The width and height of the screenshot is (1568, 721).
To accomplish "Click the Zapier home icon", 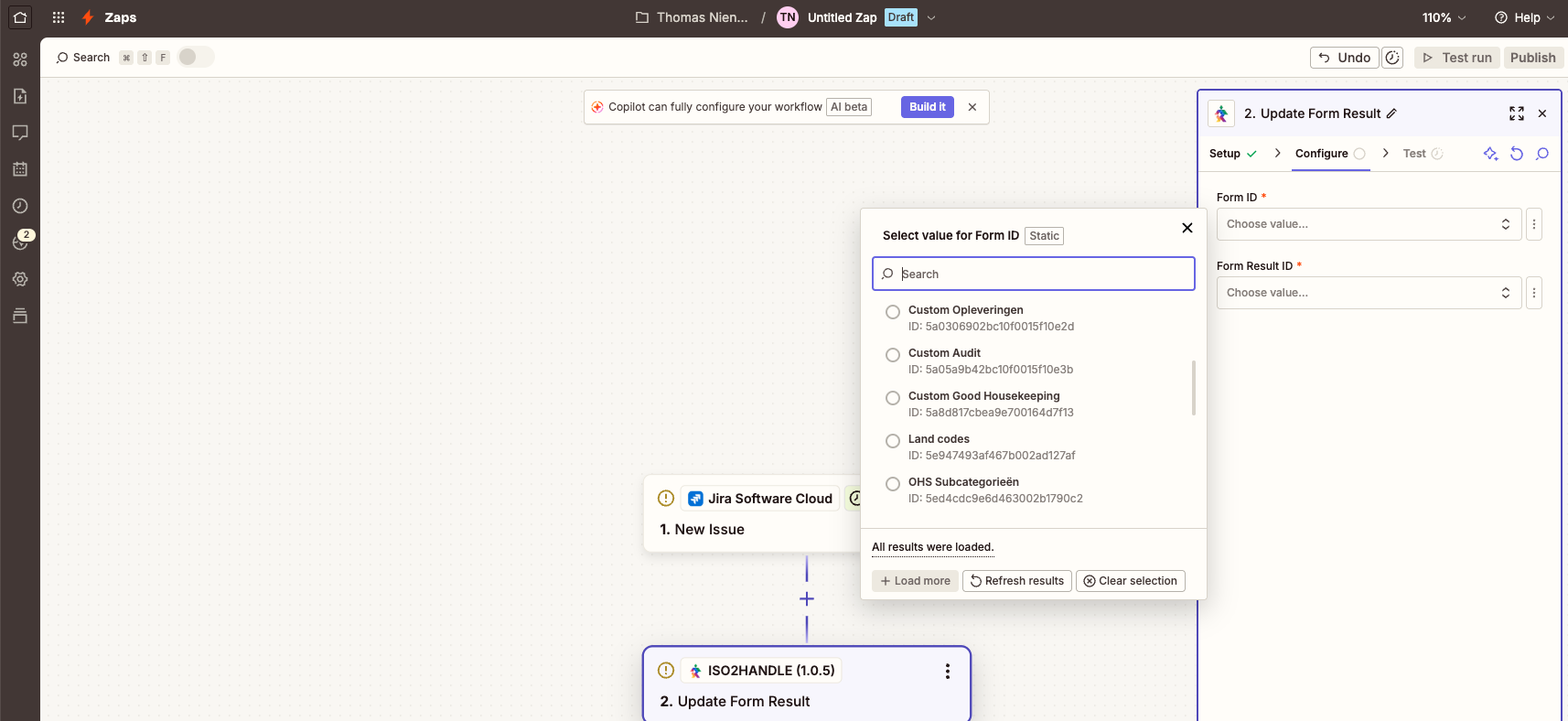I will (20, 17).
